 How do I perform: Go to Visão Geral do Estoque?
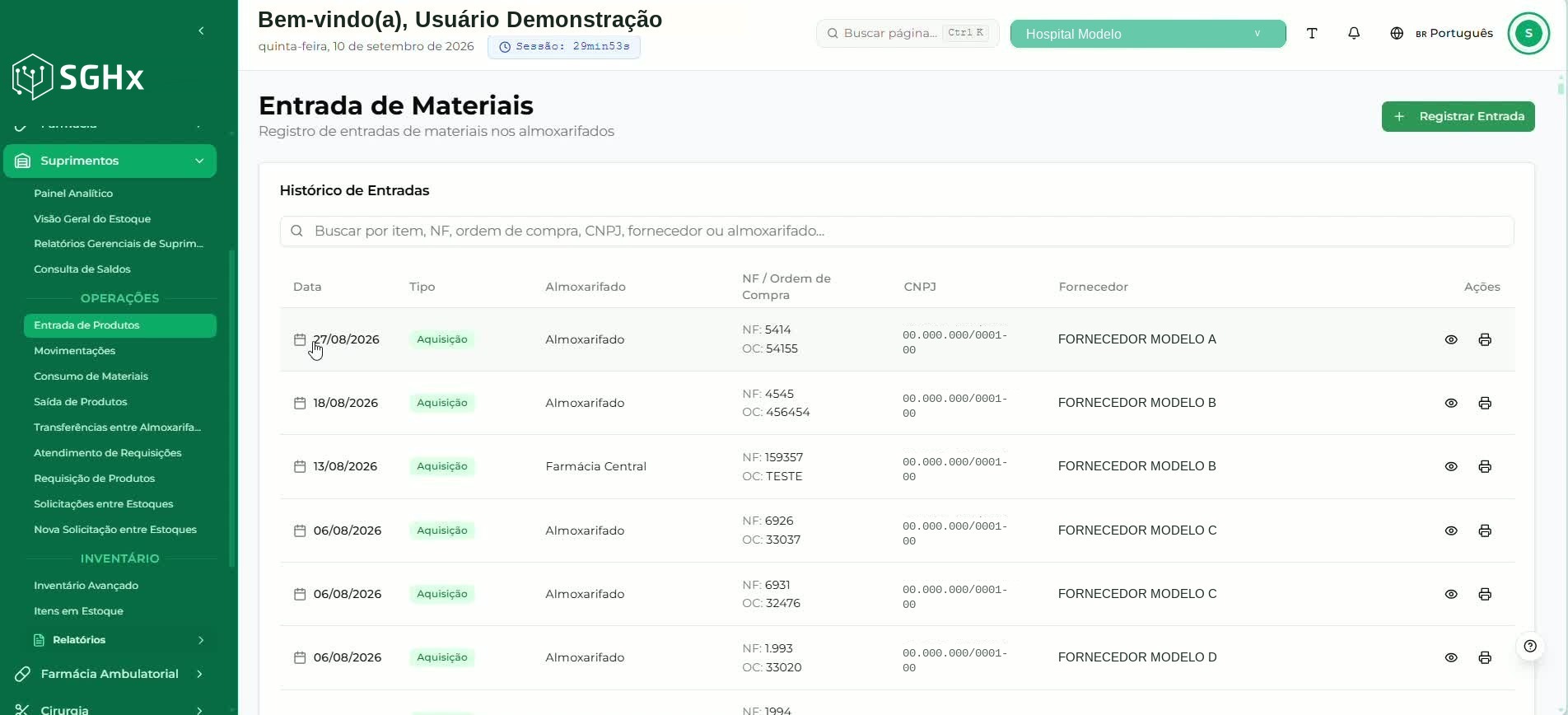pyautogui.click(x=92, y=219)
